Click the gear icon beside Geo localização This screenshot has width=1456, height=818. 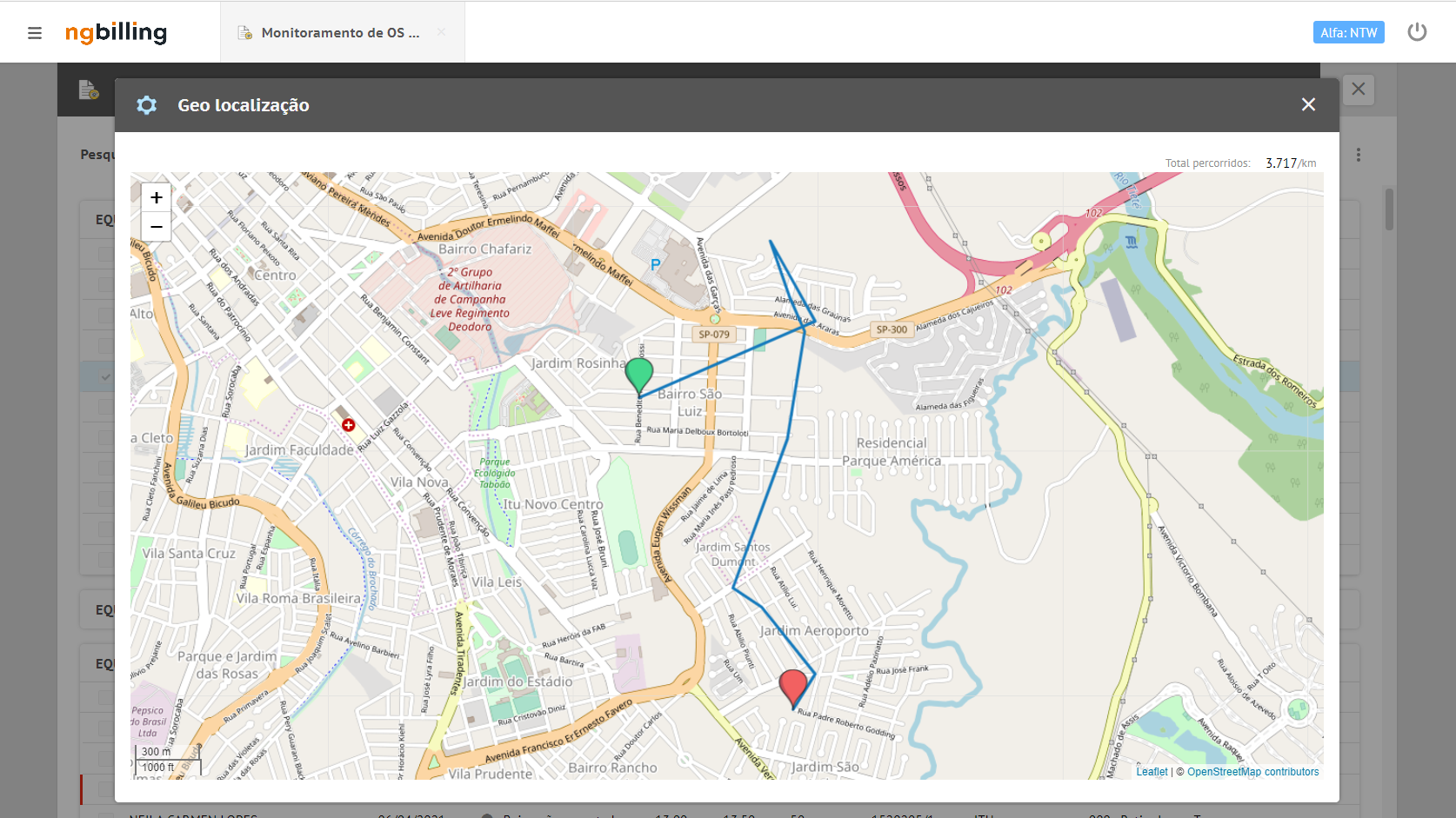pyautogui.click(x=147, y=105)
